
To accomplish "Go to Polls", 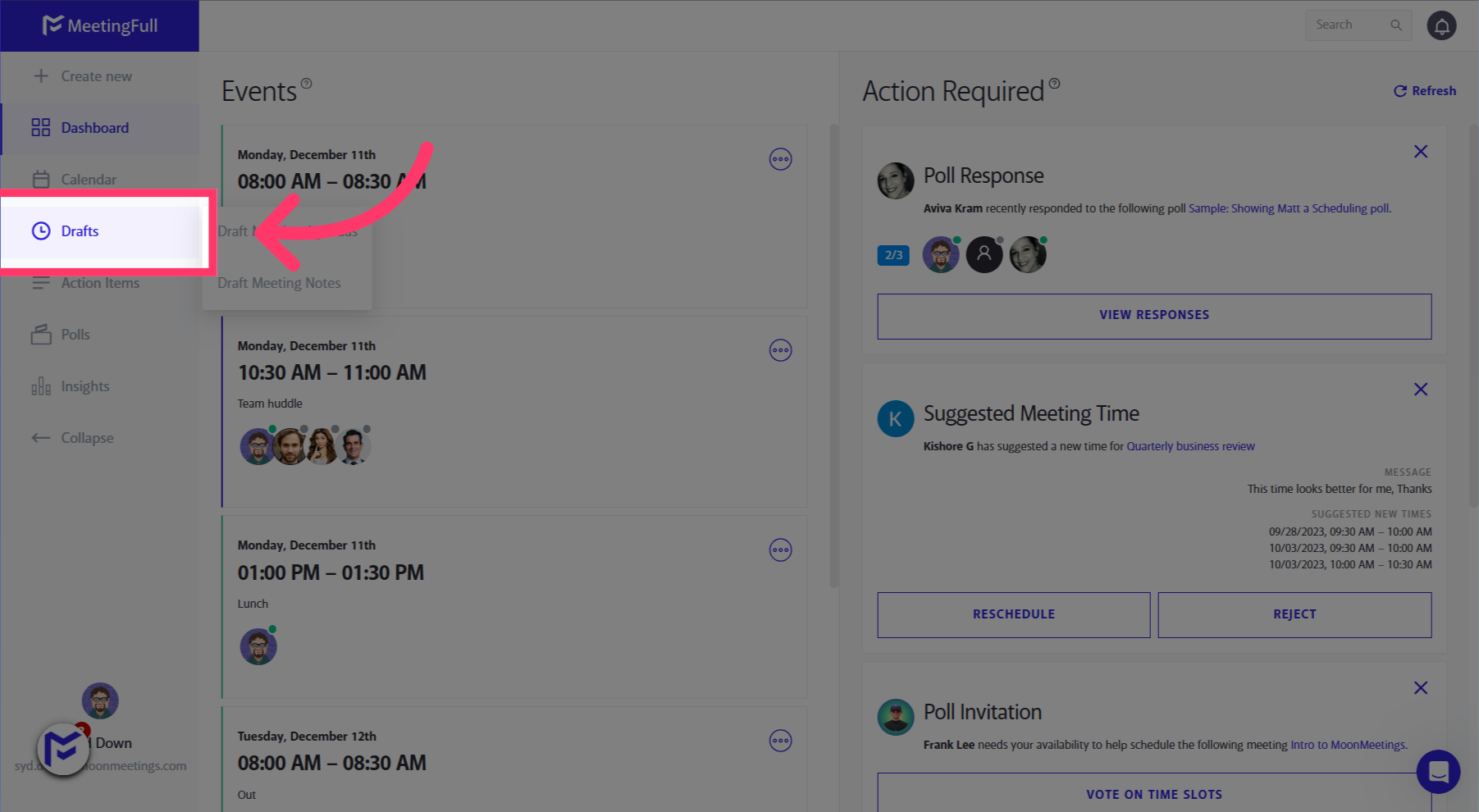I will point(99,335).
